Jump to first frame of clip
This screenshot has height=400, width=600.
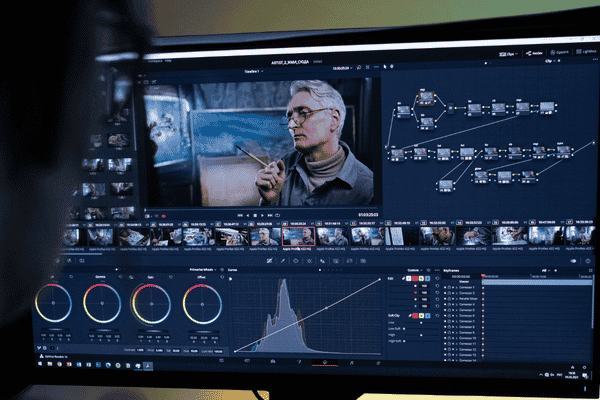[240, 216]
